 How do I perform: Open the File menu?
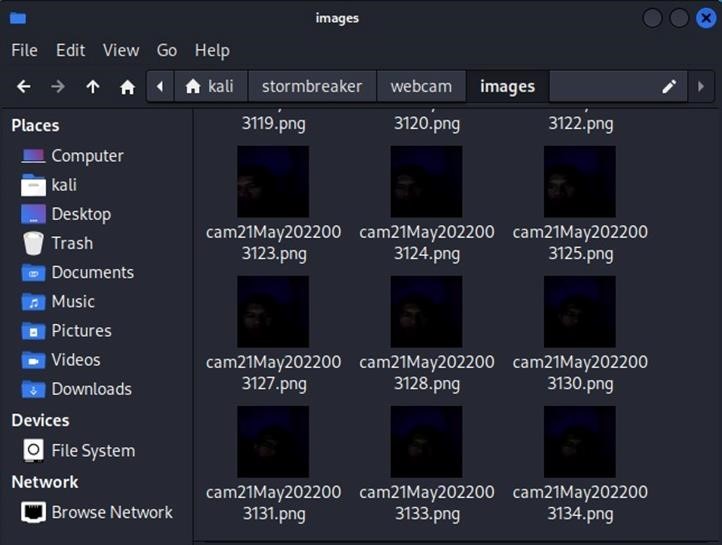(24, 50)
